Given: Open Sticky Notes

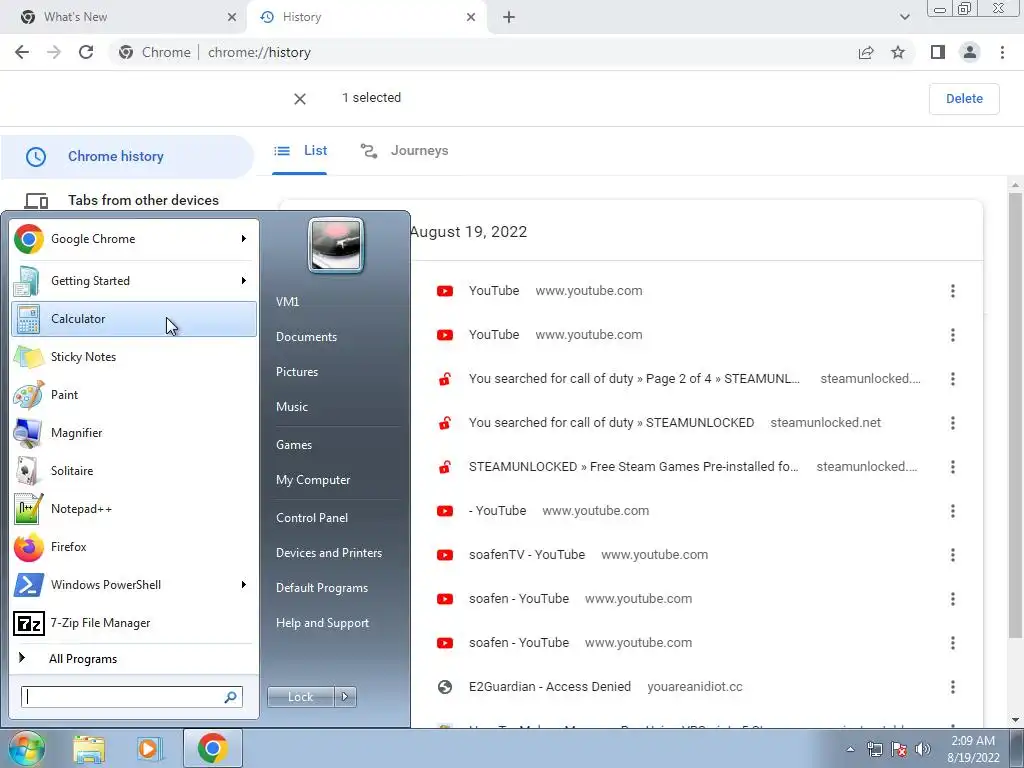Looking at the screenshot, I should [134, 357].
